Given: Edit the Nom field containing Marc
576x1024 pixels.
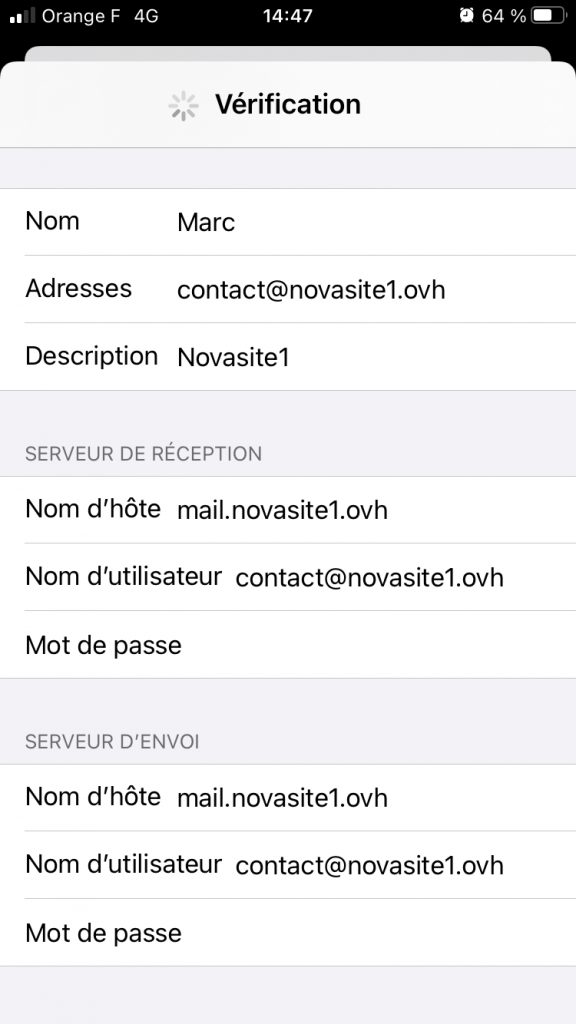Looking at the screenshot, I should coord(288,222).
